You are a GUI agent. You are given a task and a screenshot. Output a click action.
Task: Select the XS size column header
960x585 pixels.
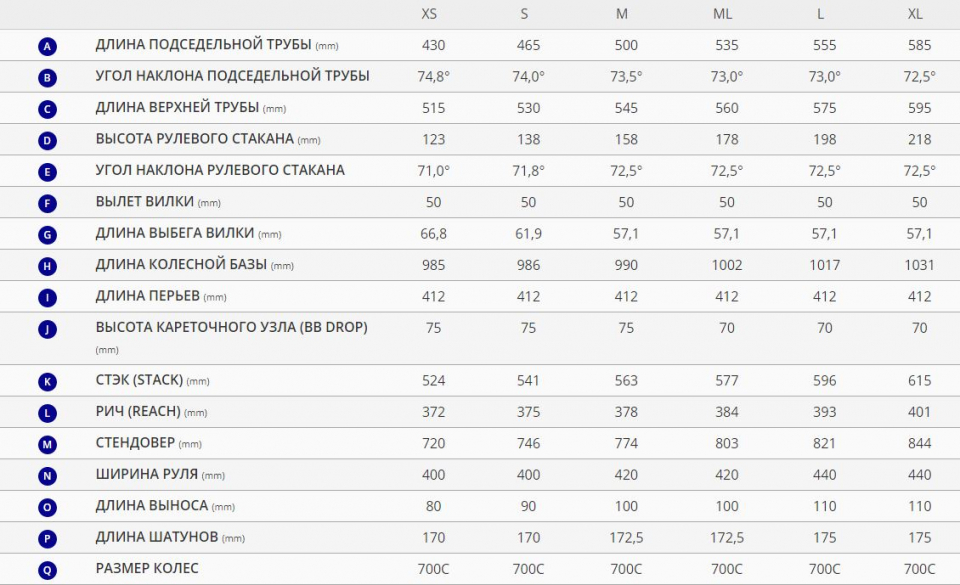(429, 14)
